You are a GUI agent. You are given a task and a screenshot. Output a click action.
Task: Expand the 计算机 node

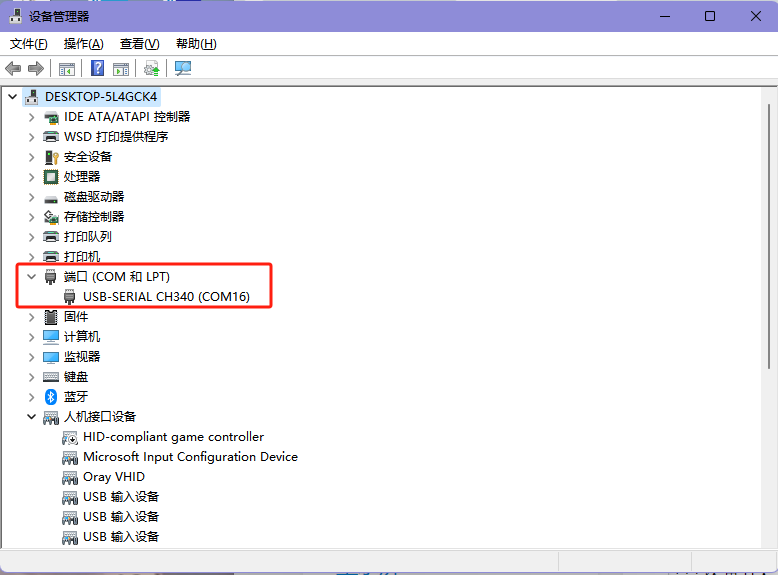pos(32,337)
